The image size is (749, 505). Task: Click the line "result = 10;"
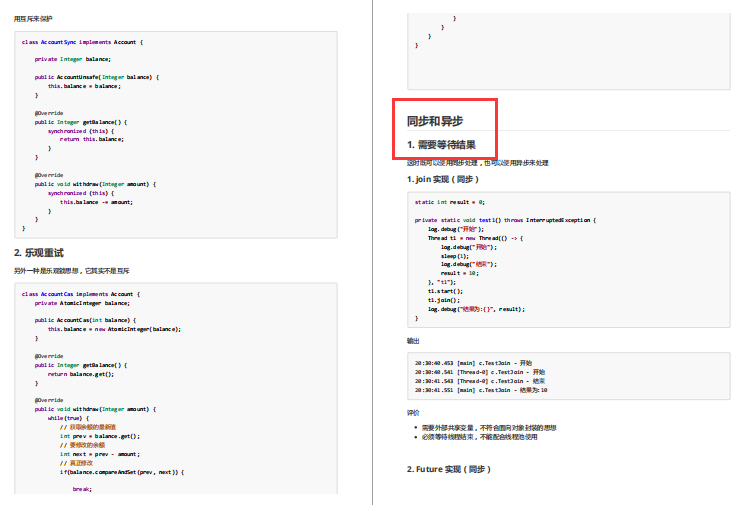460,273
